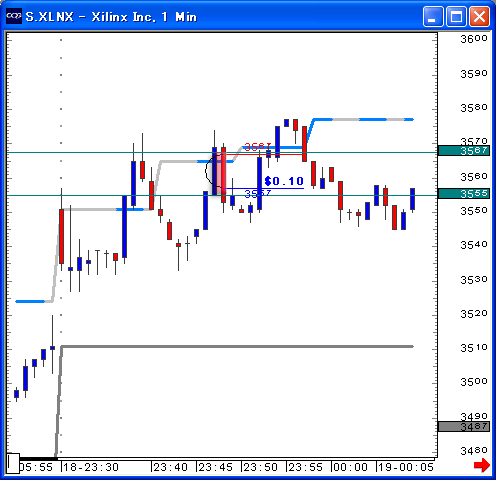Maximize the Xilinx chart window

pyautogui.click(x=456, y=16)
